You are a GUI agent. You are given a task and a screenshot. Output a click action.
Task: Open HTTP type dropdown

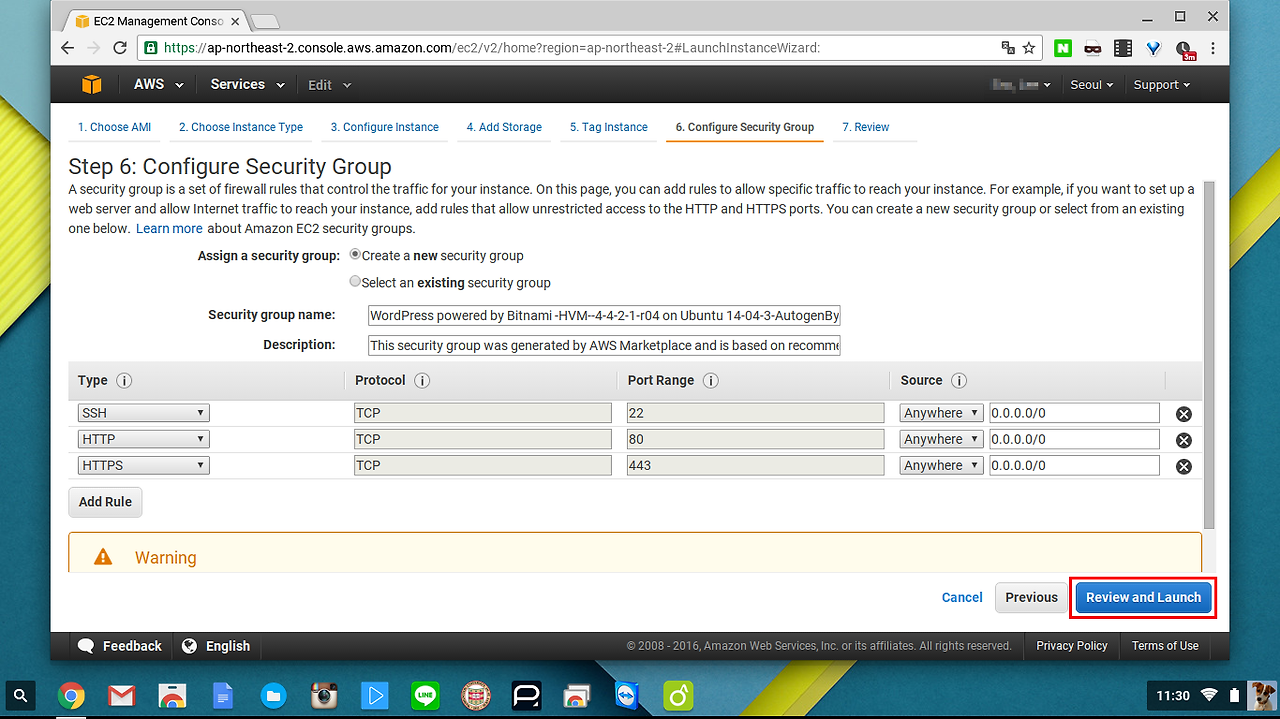click(x=143, y=439)
